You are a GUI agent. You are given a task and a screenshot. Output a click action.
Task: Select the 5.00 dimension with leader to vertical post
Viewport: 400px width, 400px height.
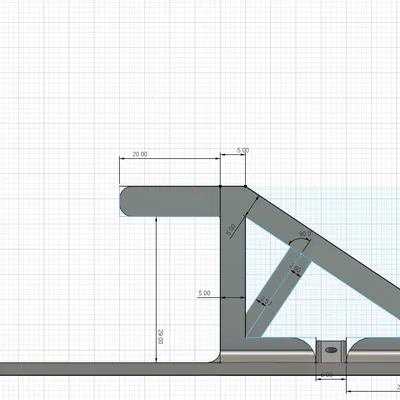(204, 293)
